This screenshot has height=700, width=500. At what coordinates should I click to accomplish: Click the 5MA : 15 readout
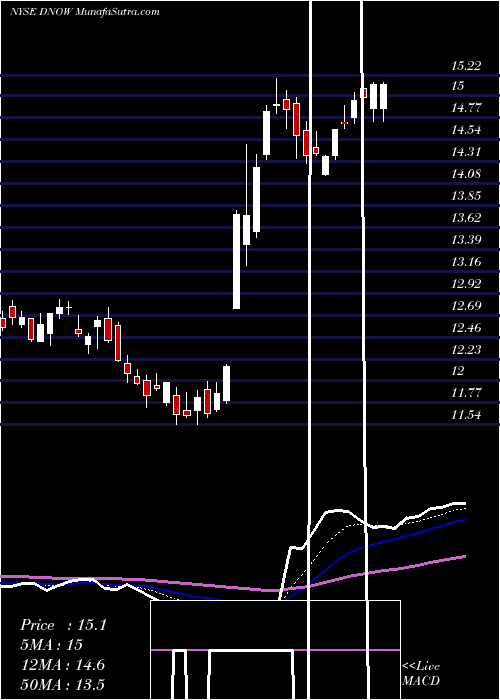tap(51, 645)
